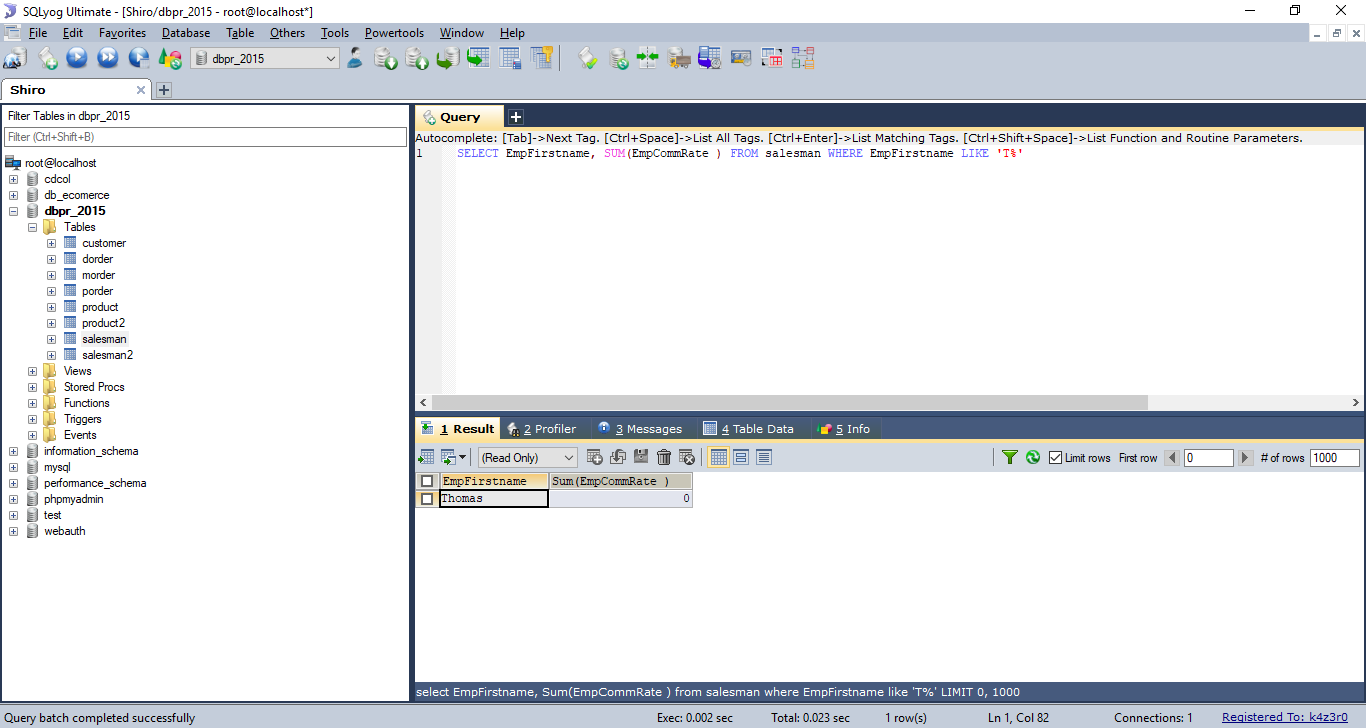Click the Registered To k4z3r0 link
The height and width of the screenshot is (728, 1366).
[1284, 717]
